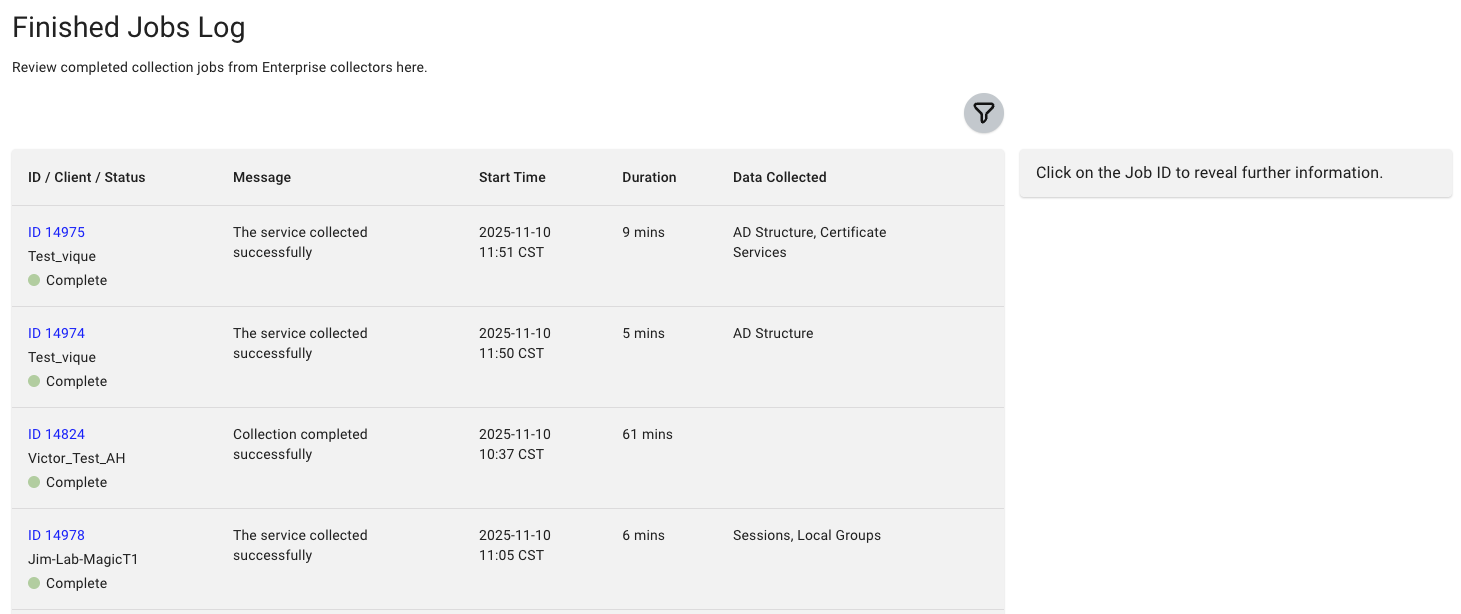Click the green status dot beside ID 14975
Screen dimensions: 1461x614
(x=33, y=280)
